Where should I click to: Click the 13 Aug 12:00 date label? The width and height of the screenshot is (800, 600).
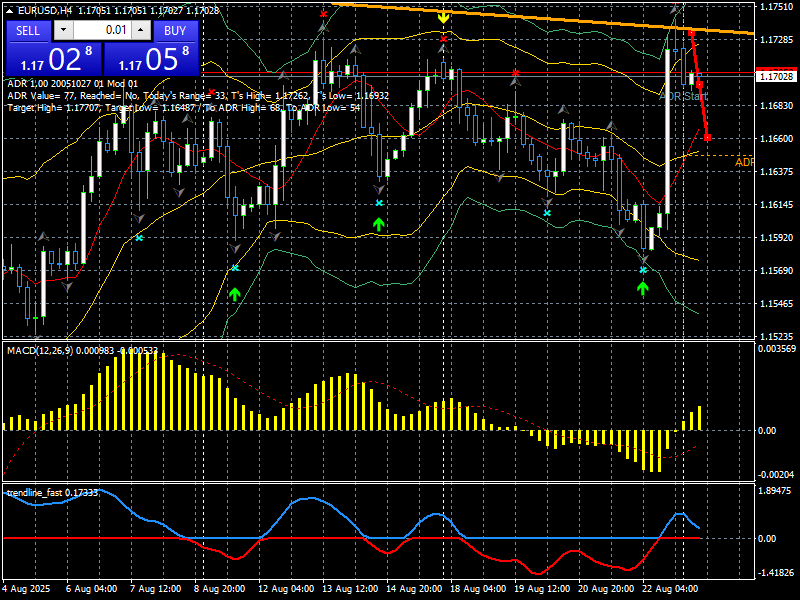coord(350,589)
